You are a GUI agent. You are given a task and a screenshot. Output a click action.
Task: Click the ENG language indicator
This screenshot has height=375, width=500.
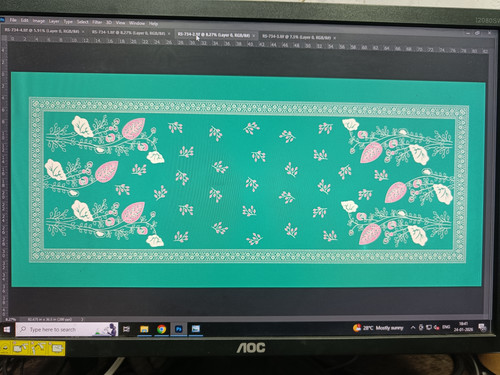(446, 327)
